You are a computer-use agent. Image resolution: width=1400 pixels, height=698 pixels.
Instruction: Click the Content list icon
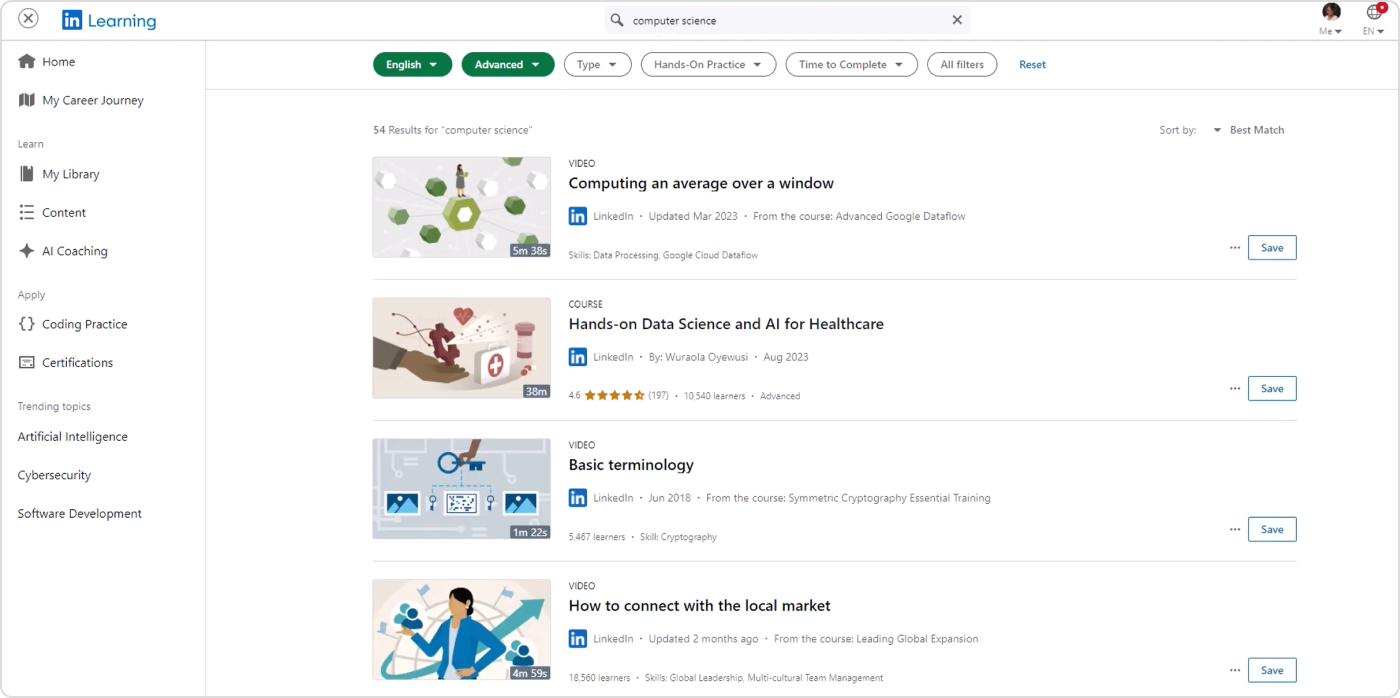[x=29, y=212]
